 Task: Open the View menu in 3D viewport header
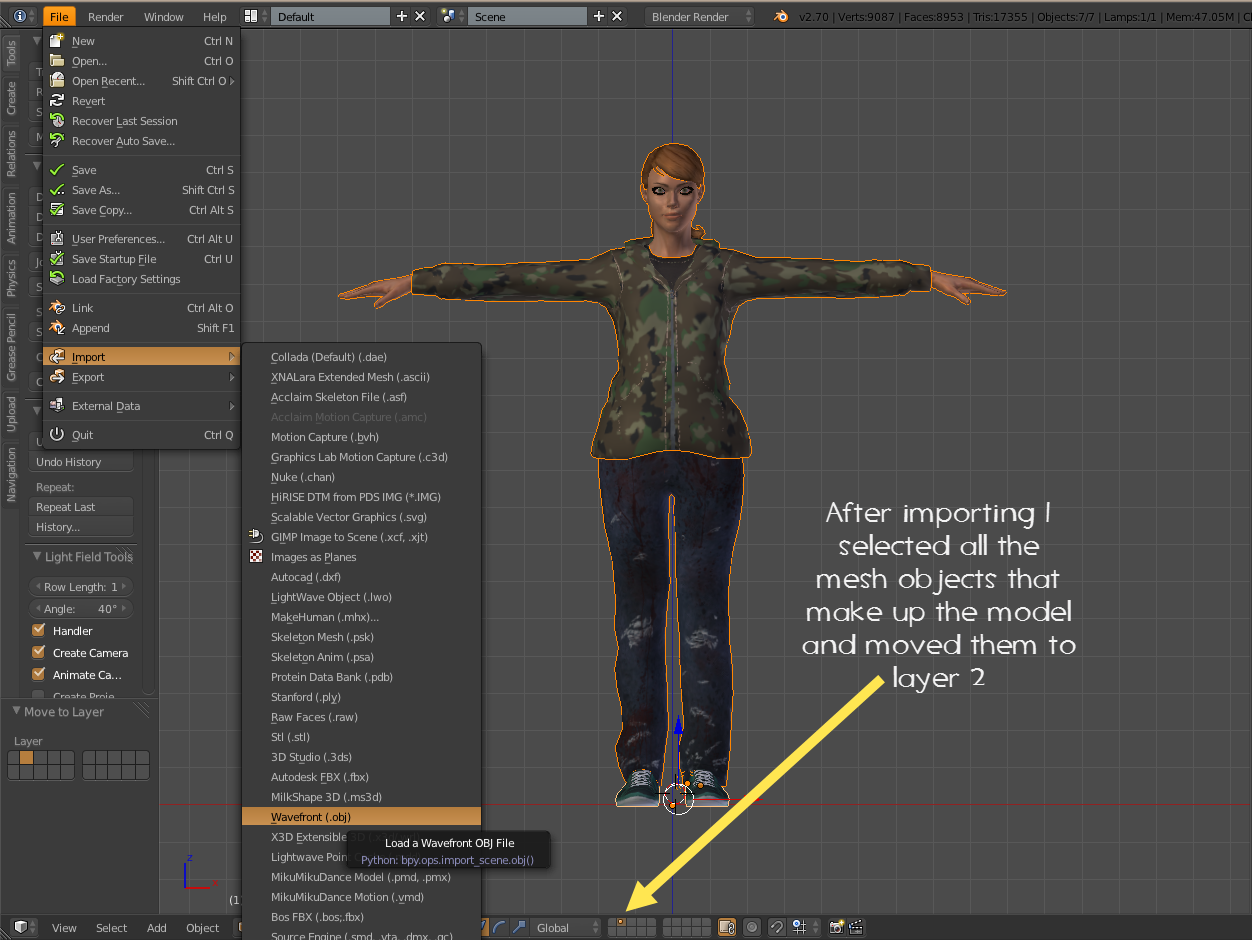(x=64, y=928)
